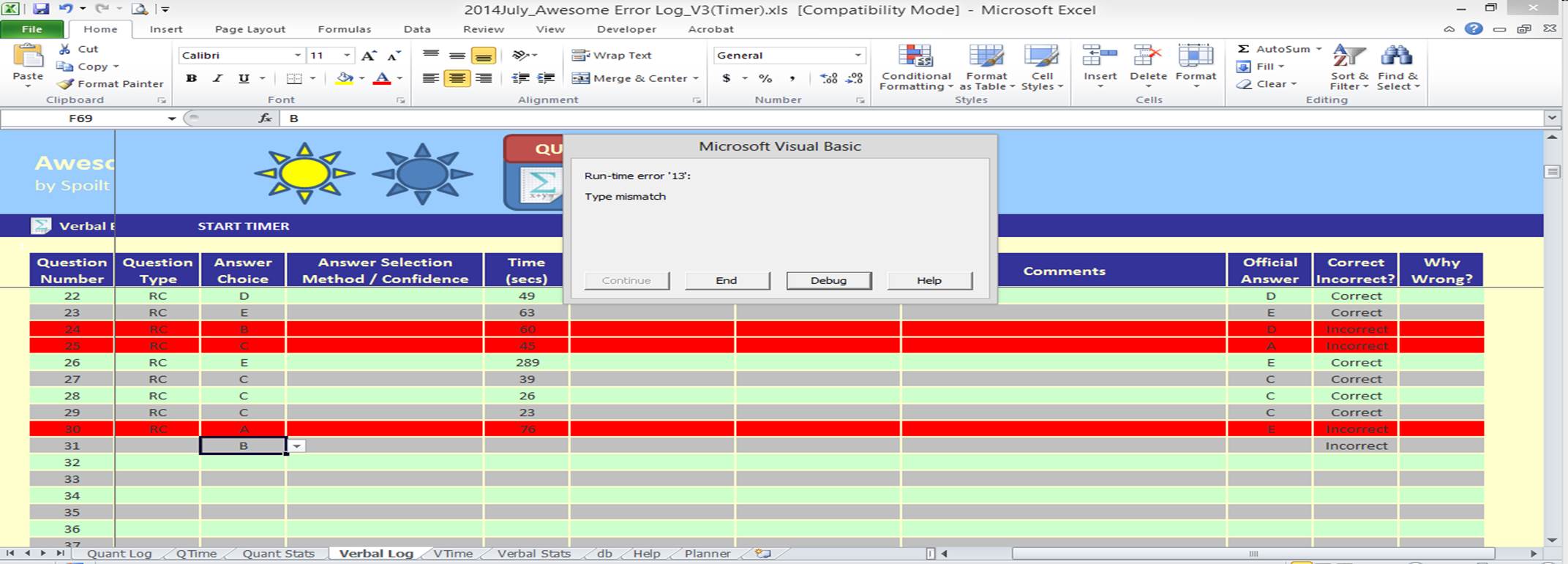Open Find & Select binoculars
This screenshot has width=1568, height=564.
pyautogui.click(x=1397, y=67)
